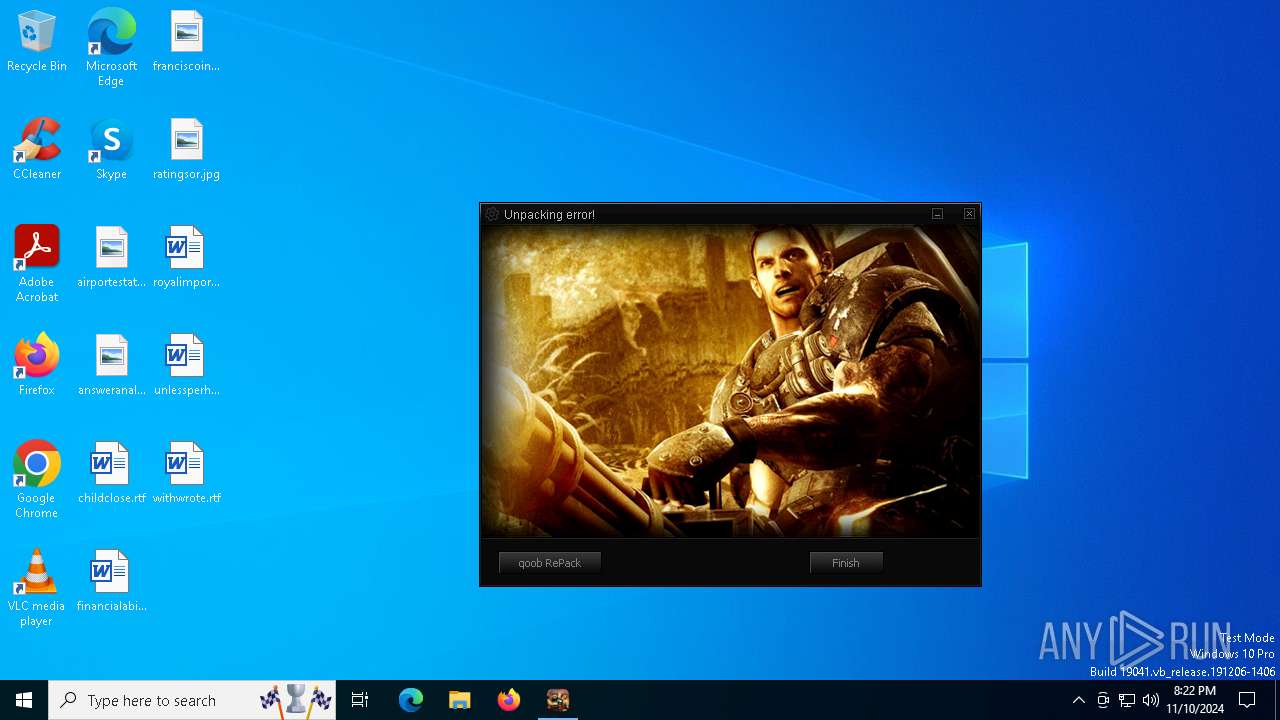Select the withwrote.rtf document

point(186,474)
